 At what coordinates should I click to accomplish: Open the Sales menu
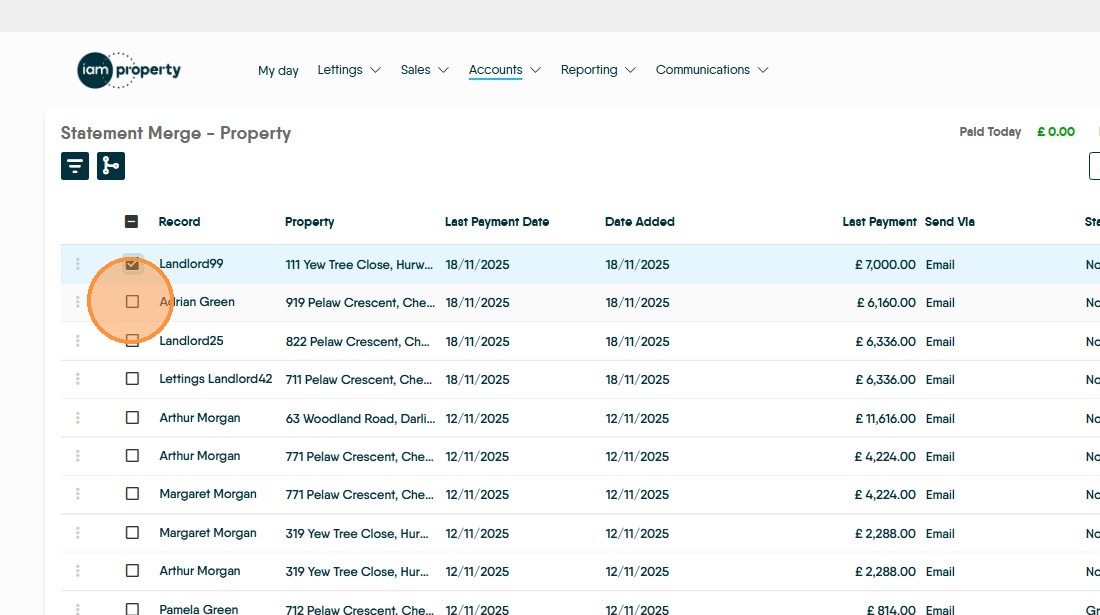(424, 70)
